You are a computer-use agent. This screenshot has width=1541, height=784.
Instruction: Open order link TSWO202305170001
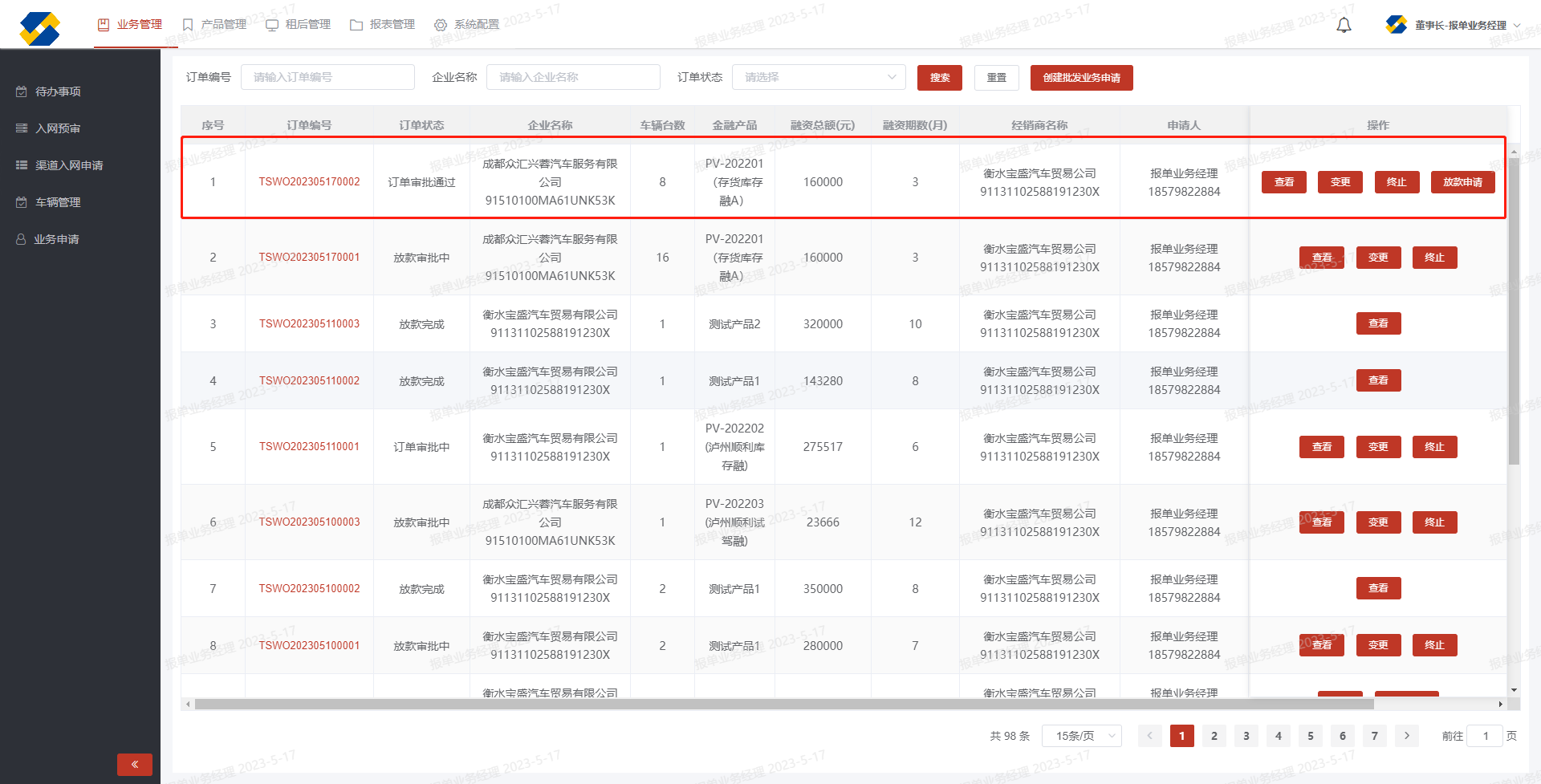309,258
